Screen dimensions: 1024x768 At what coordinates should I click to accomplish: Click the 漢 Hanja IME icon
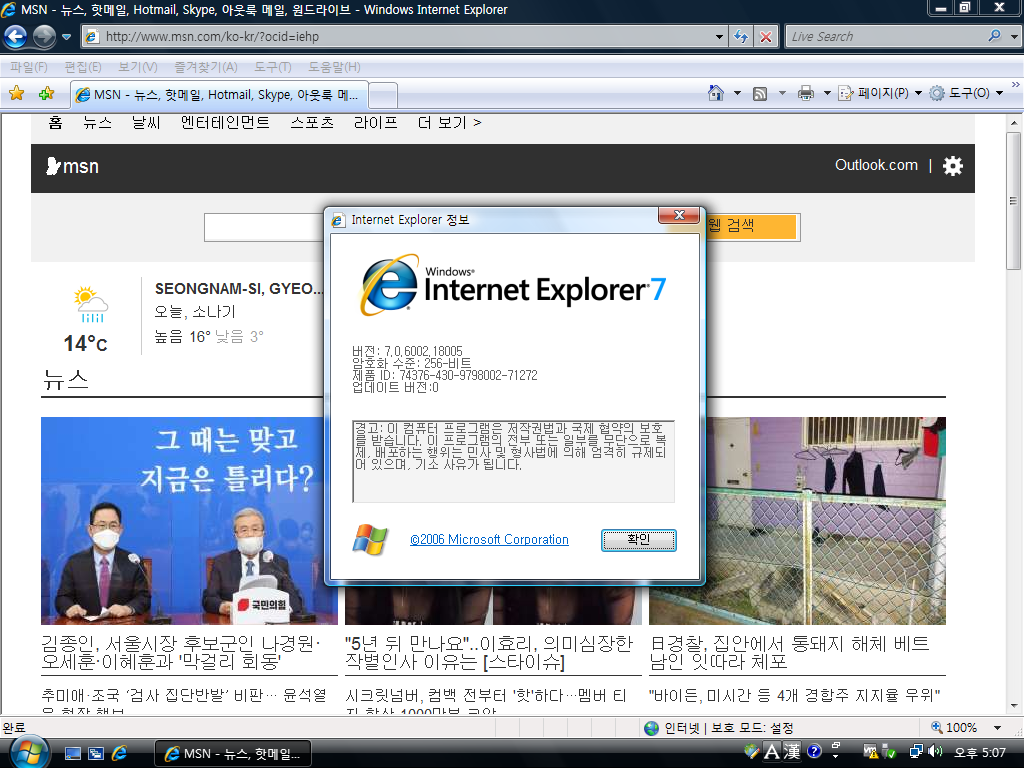pyautogui.click(x=792, y=752)
